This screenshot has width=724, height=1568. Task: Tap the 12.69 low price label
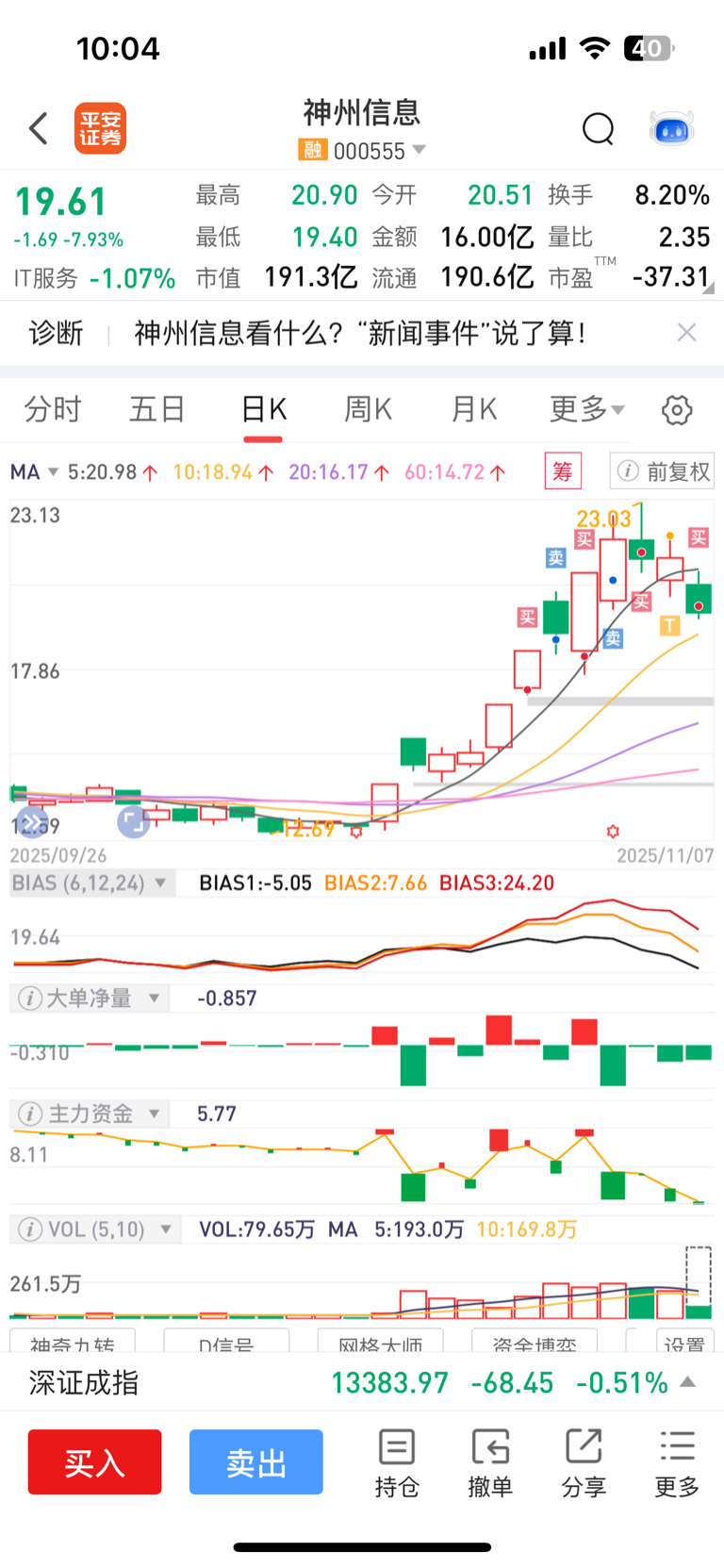point(308,830)
